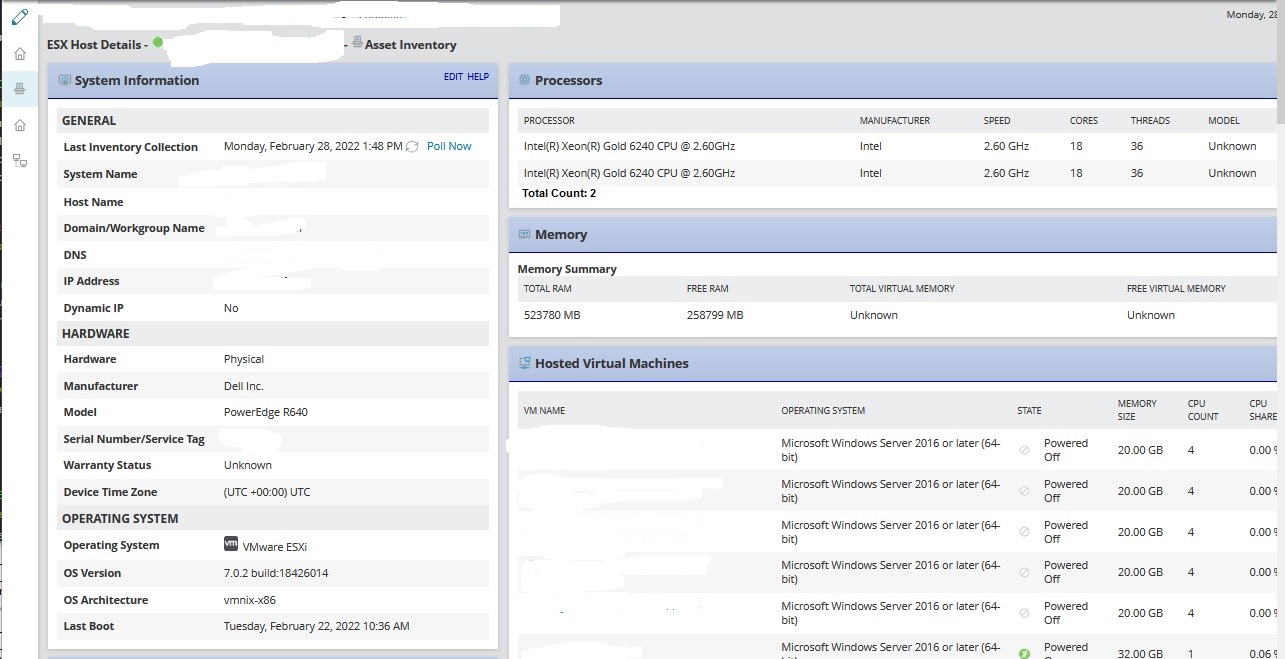Open the home icon directly below the pencil
1285x659 pixels.
20,53
